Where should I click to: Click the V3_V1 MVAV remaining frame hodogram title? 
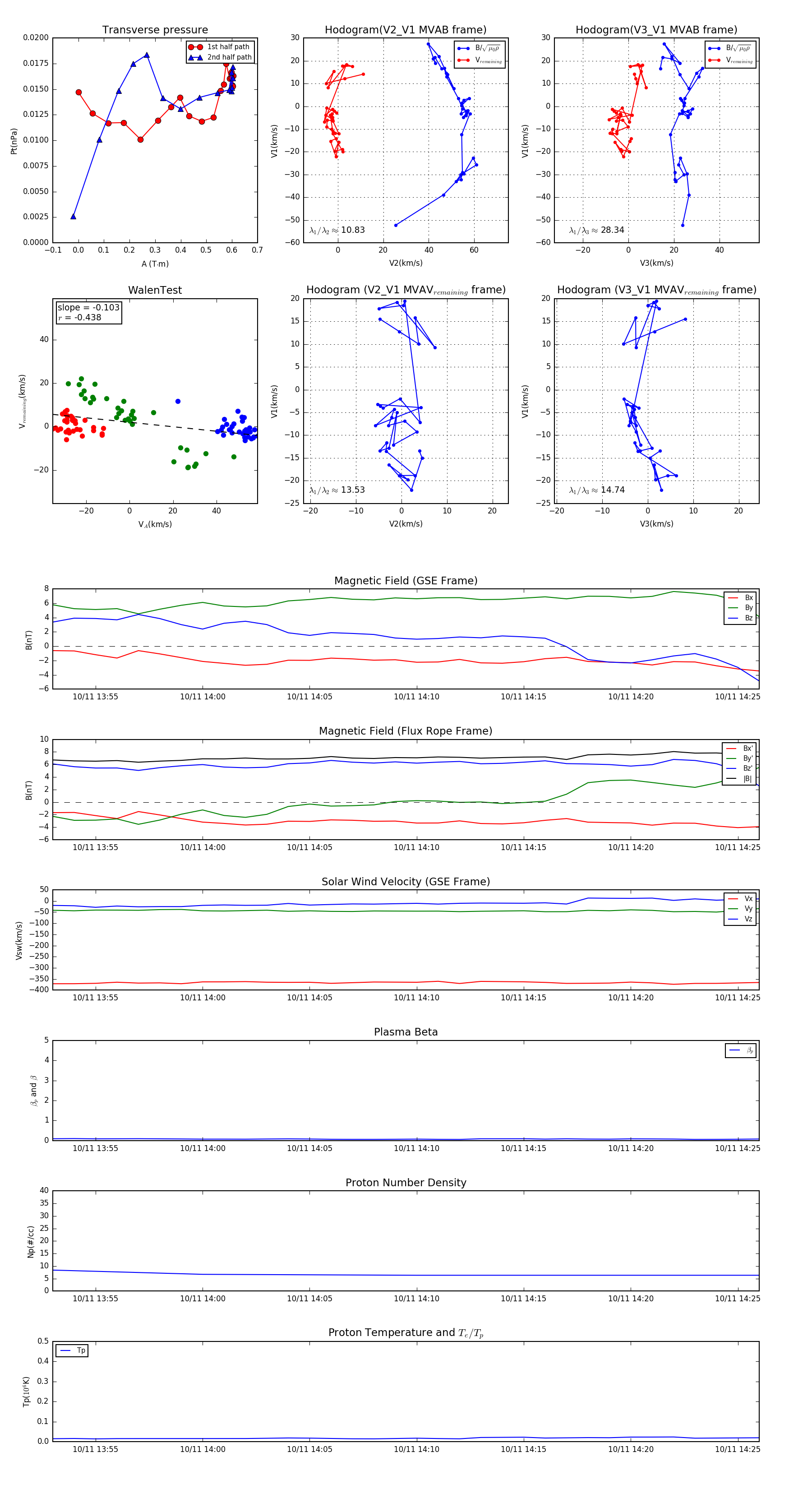656,290
